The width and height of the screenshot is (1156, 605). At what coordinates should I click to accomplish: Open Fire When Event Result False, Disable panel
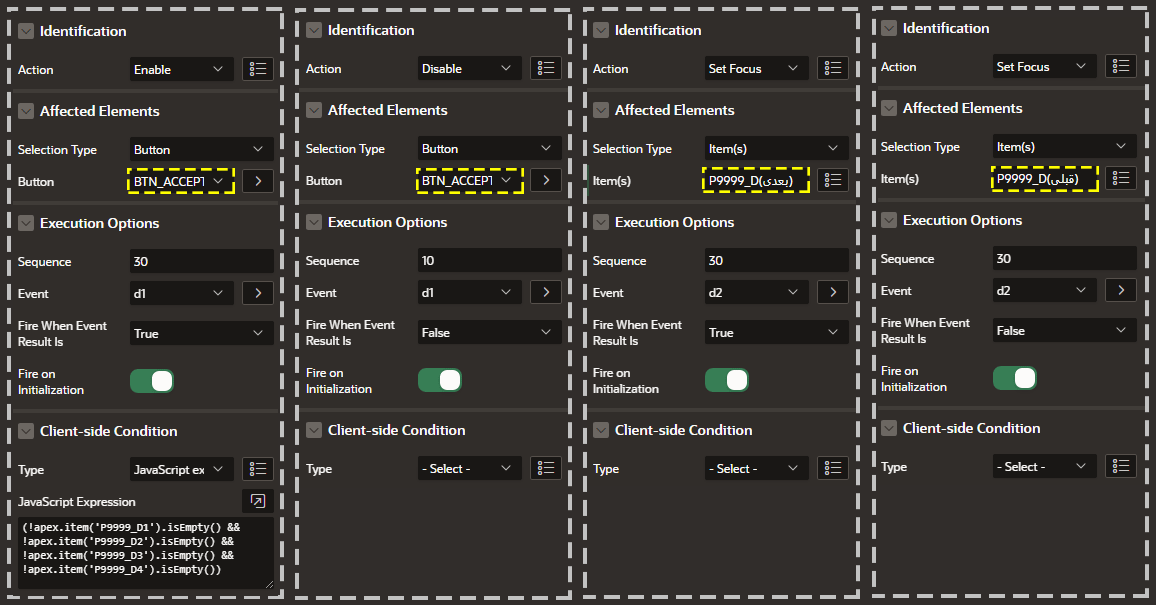[490, 332]
